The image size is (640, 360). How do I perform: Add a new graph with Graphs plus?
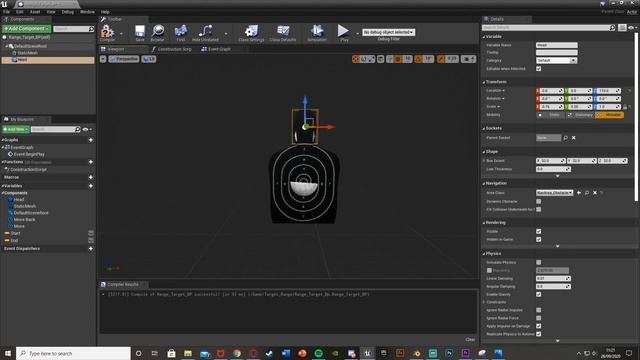pos(91,140)
